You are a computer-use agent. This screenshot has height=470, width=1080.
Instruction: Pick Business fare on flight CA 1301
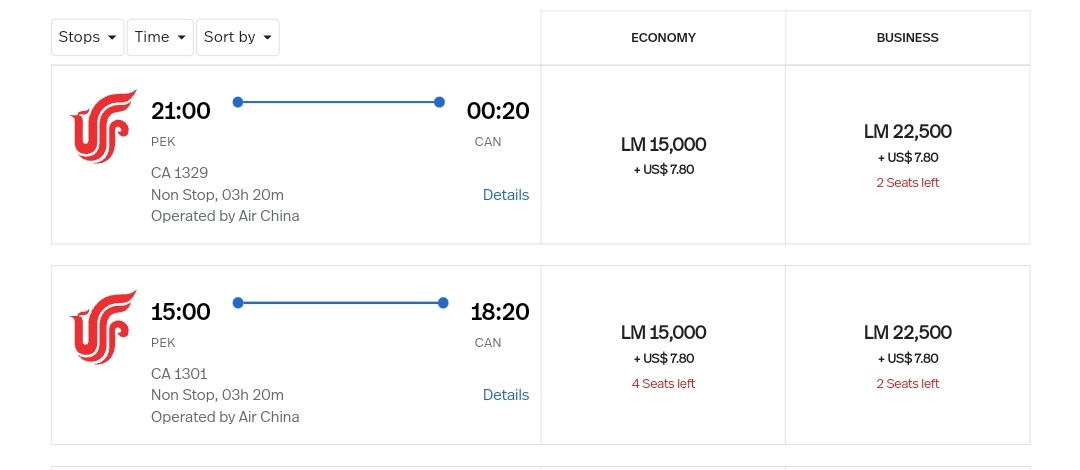pos(907,355)
